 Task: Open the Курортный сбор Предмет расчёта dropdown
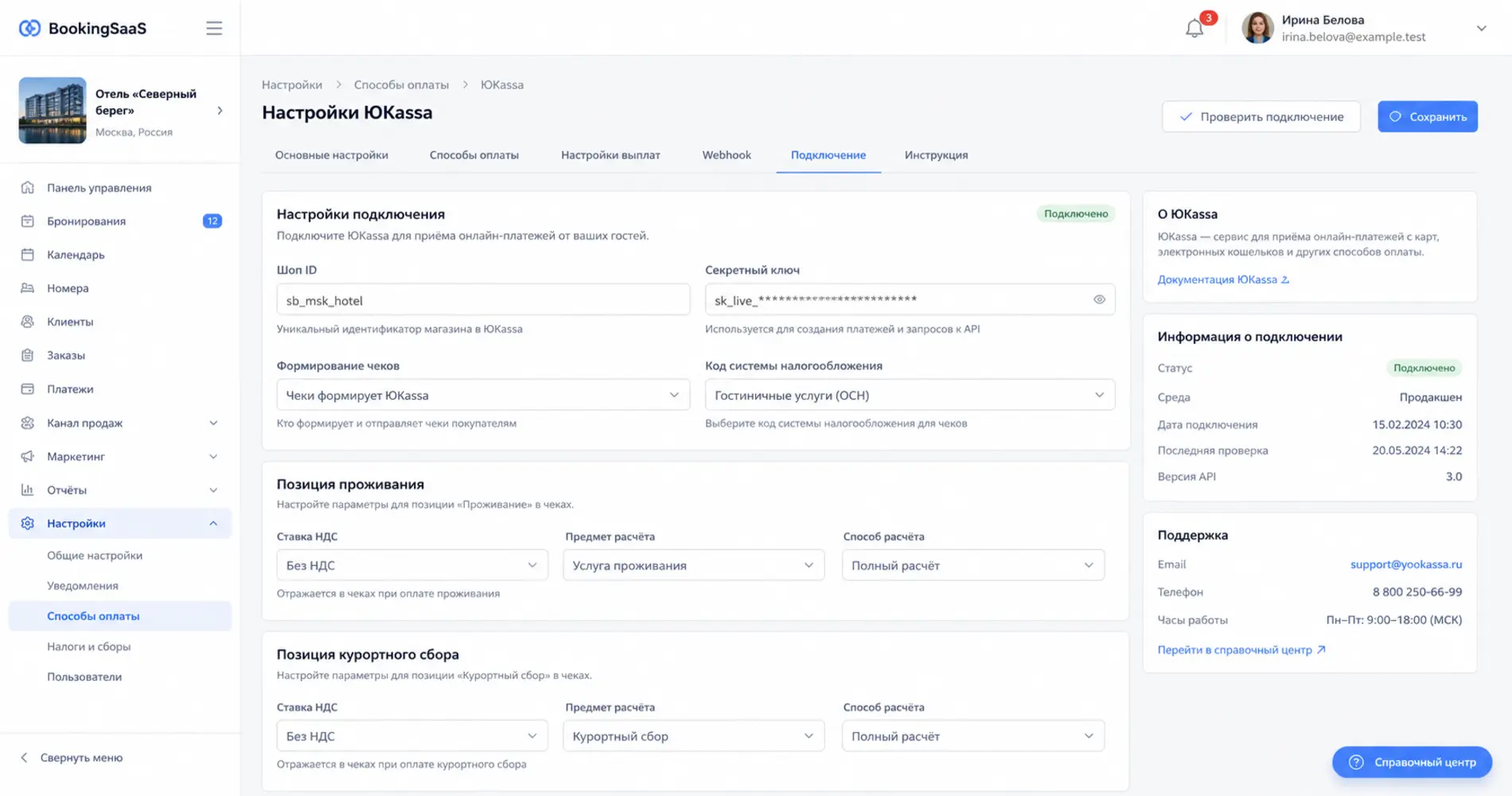coord(693,736)
